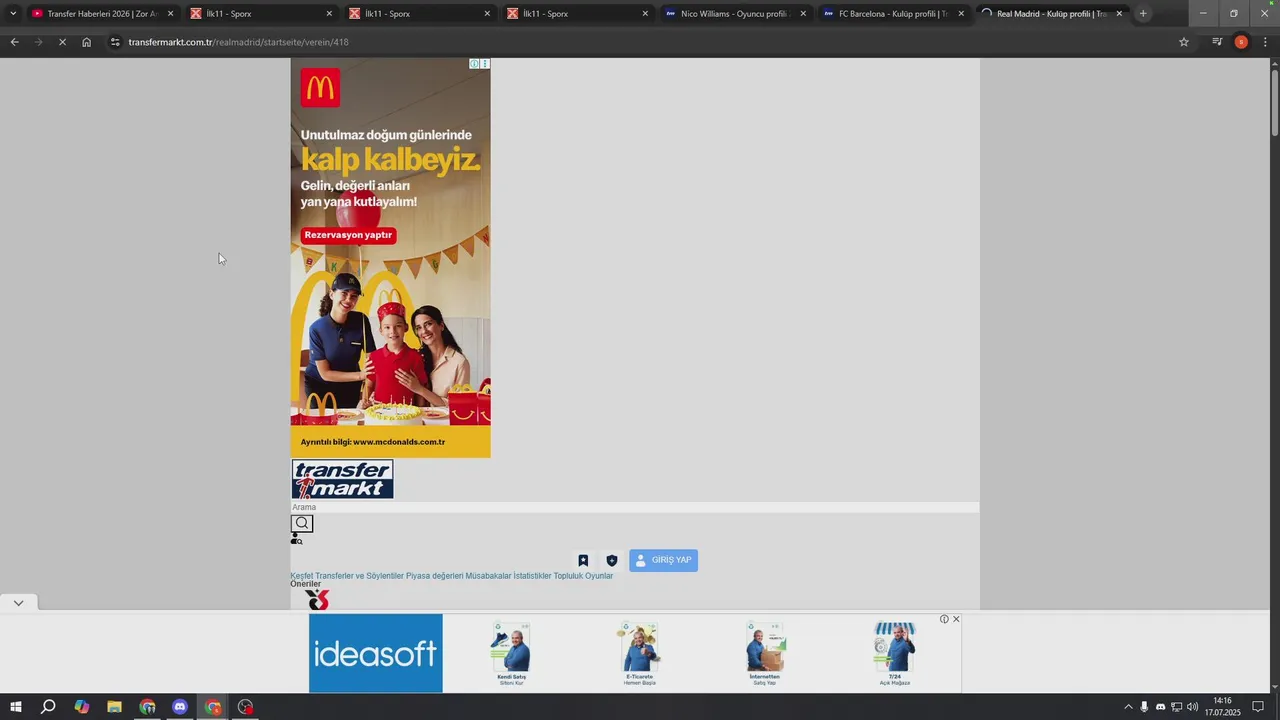The height and width of the screenshot is (720, 1280).
Task: Open the Müsabakalar menu
Action: (x=488, y=576)
